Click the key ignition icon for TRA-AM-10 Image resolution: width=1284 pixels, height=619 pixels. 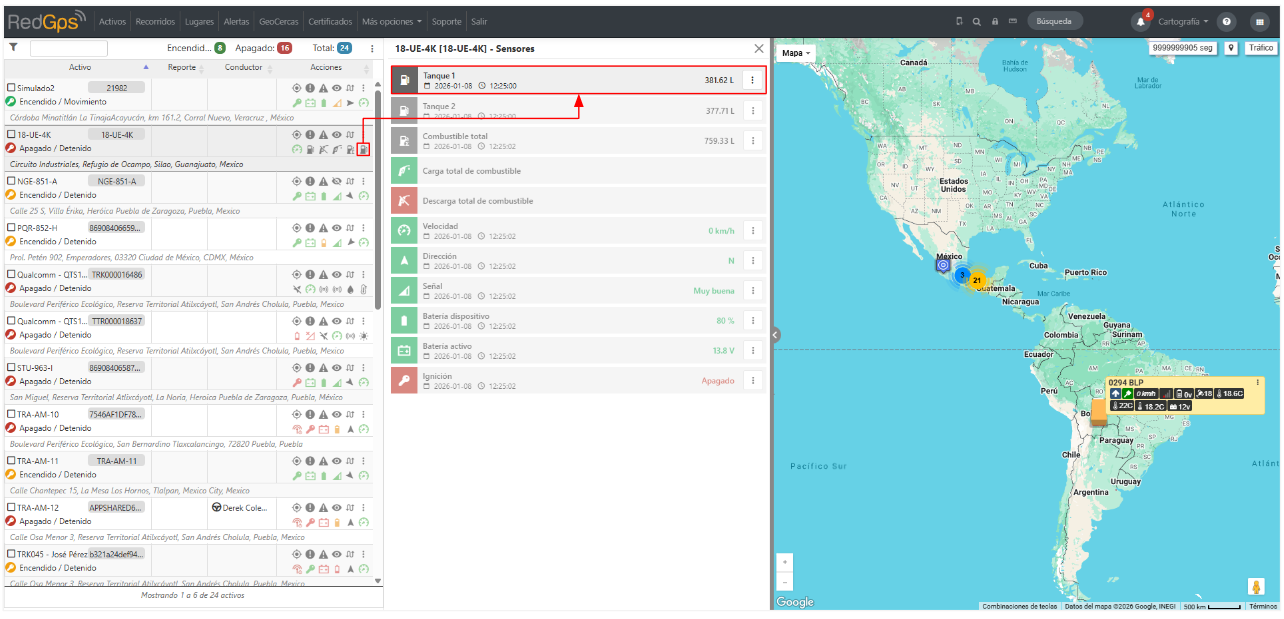310,429
